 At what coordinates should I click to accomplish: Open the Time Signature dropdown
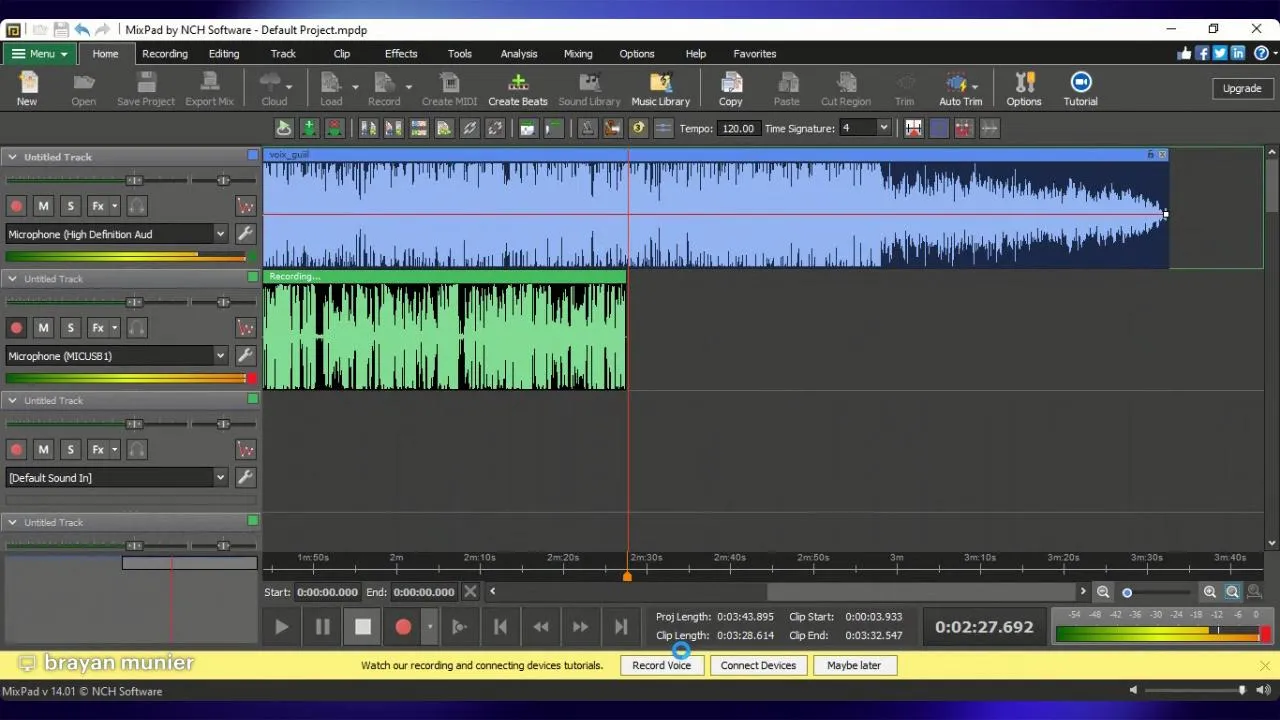tap(882, 128)
